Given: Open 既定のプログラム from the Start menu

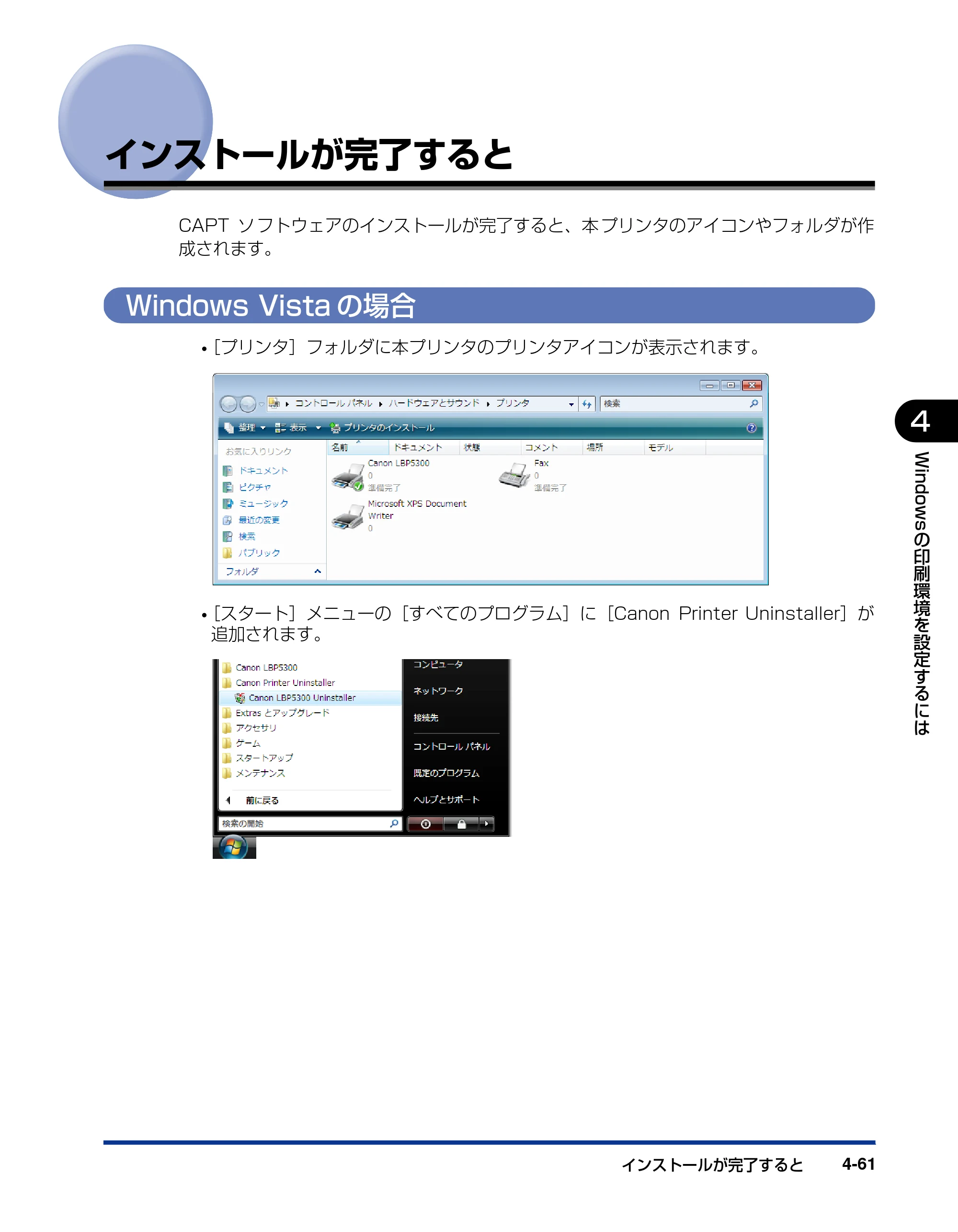Looking at the screenshot, I should coord(446,773).
